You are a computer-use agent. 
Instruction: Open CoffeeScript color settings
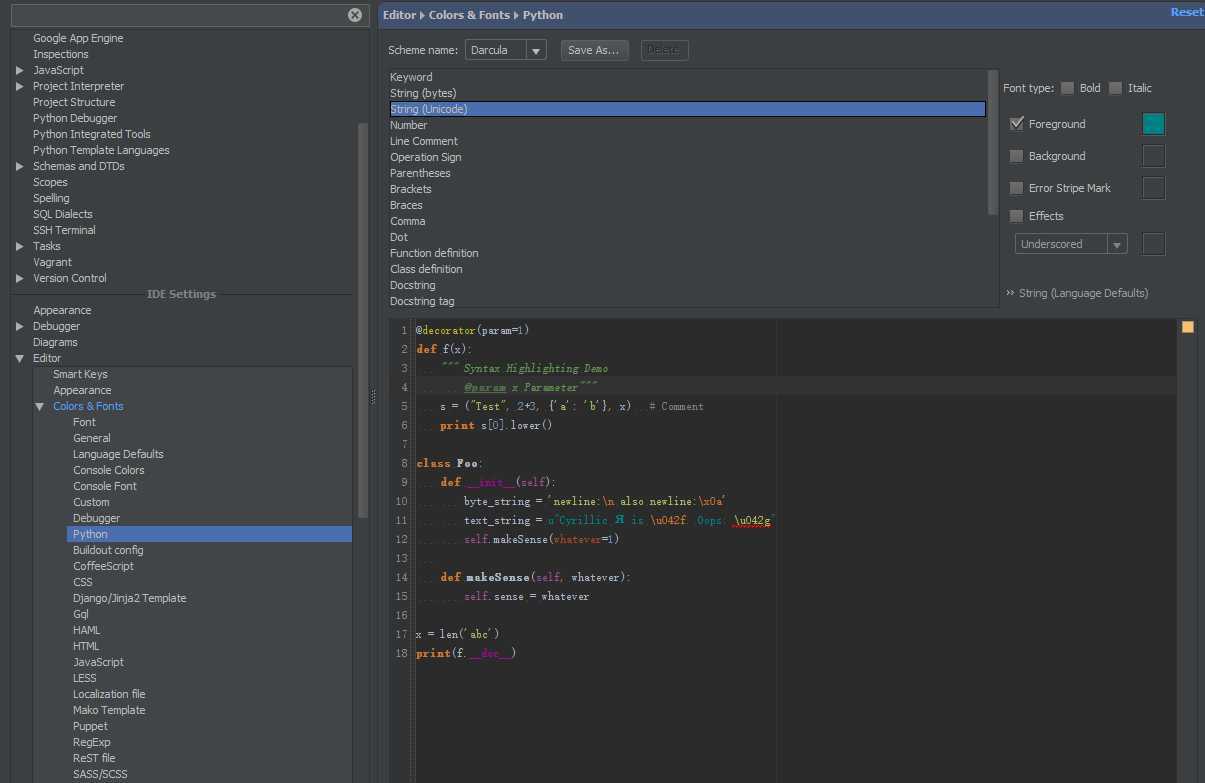coord(103,566)
